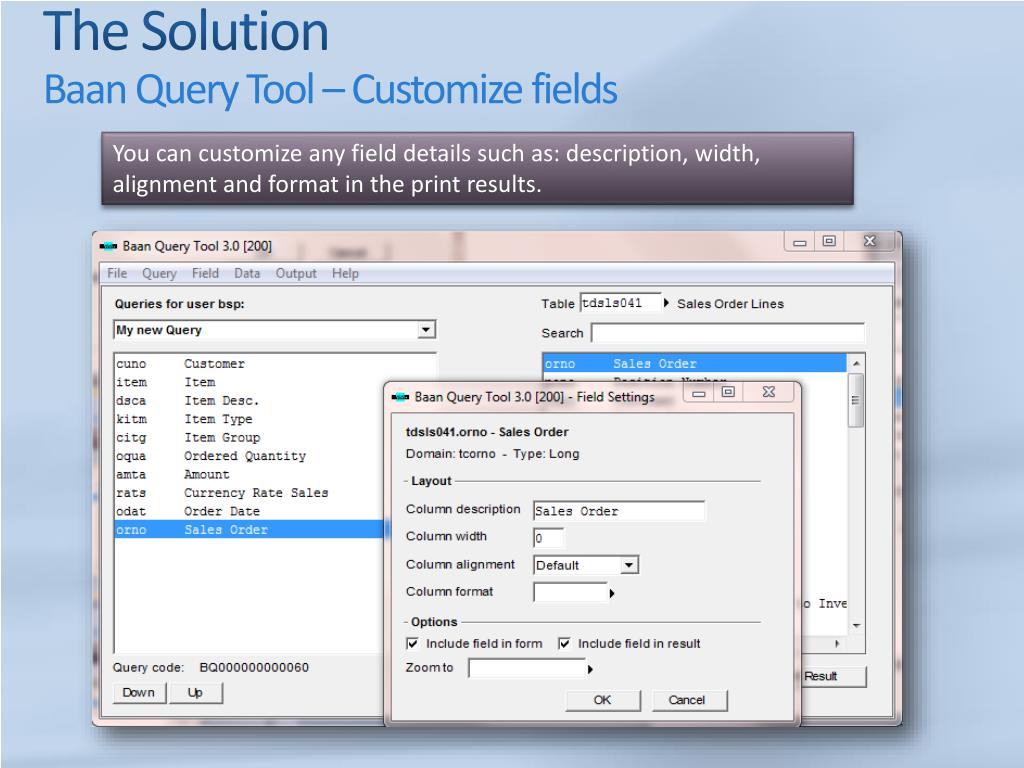Click the Zoom to input field

(527, 668)
